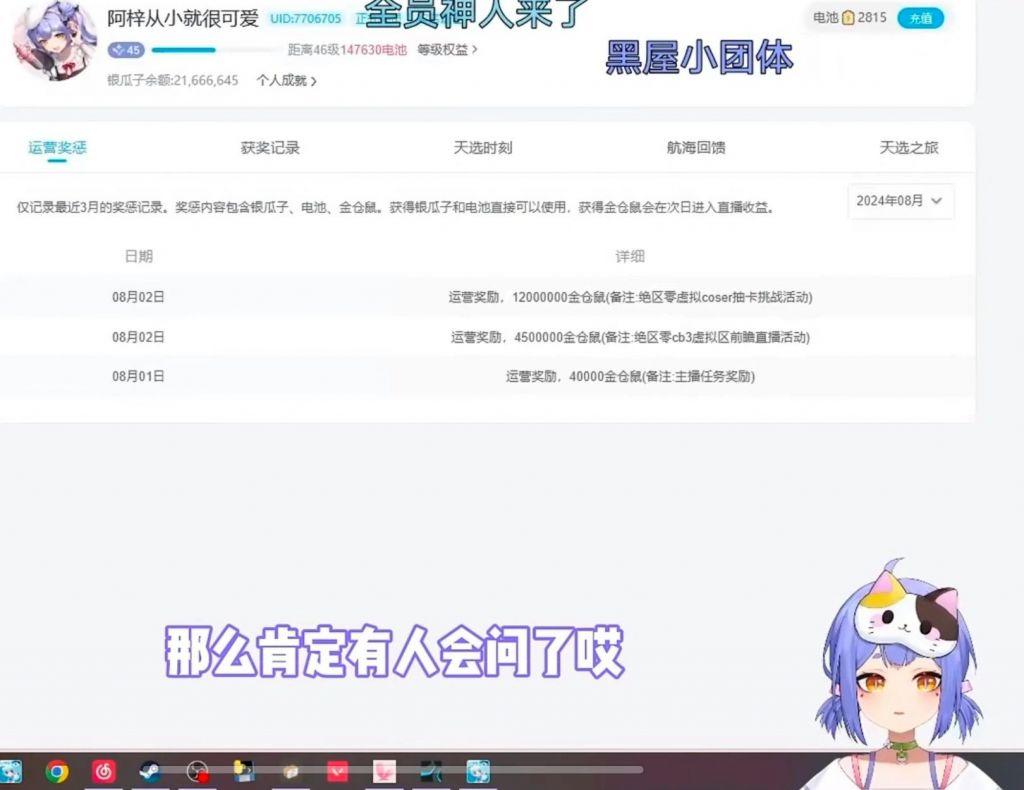Screen dimensions: 1024x790
Task: Select the 运营奖惩 tab
Action: [57, 148]
